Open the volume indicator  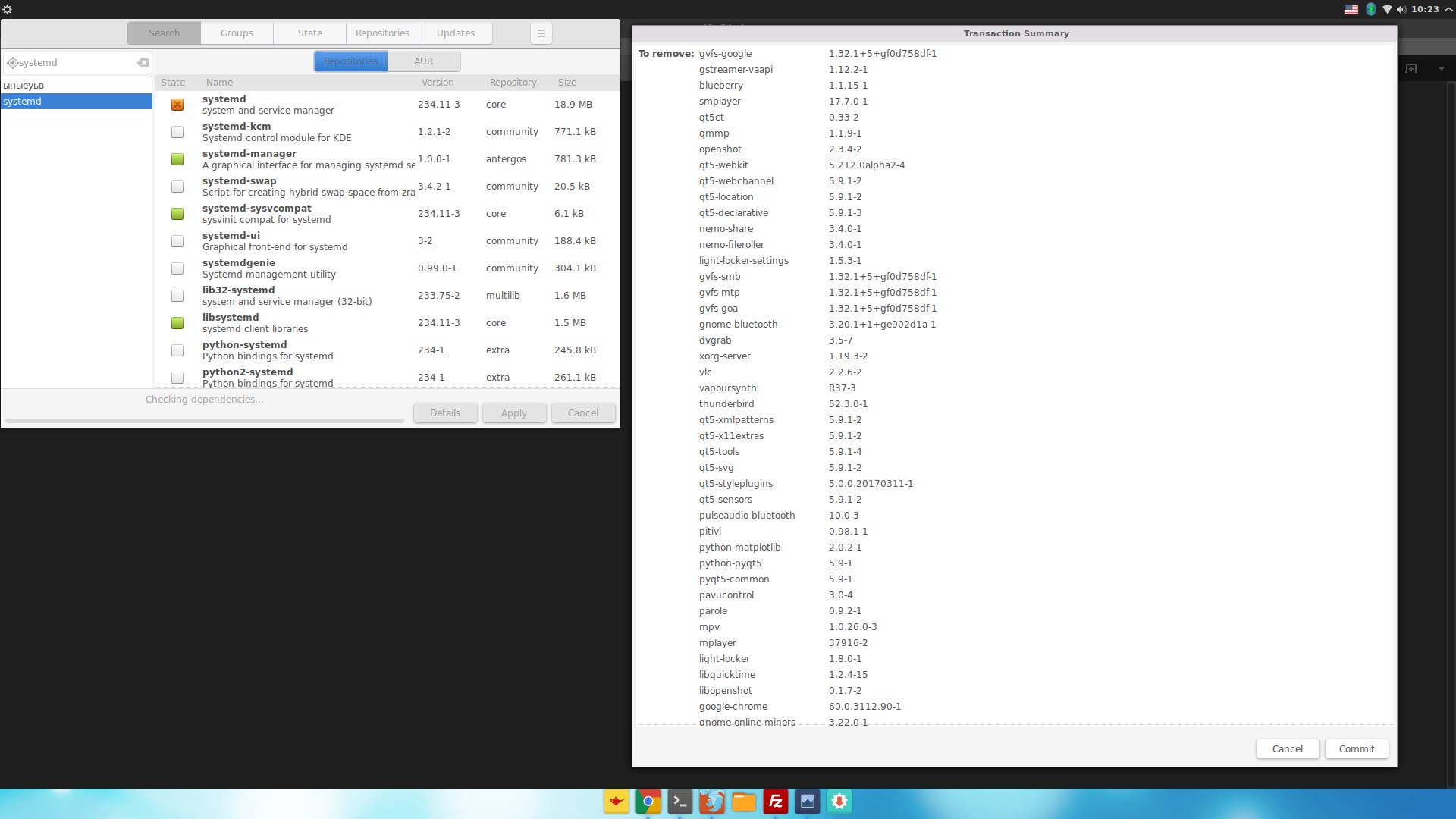point(1401,9)
